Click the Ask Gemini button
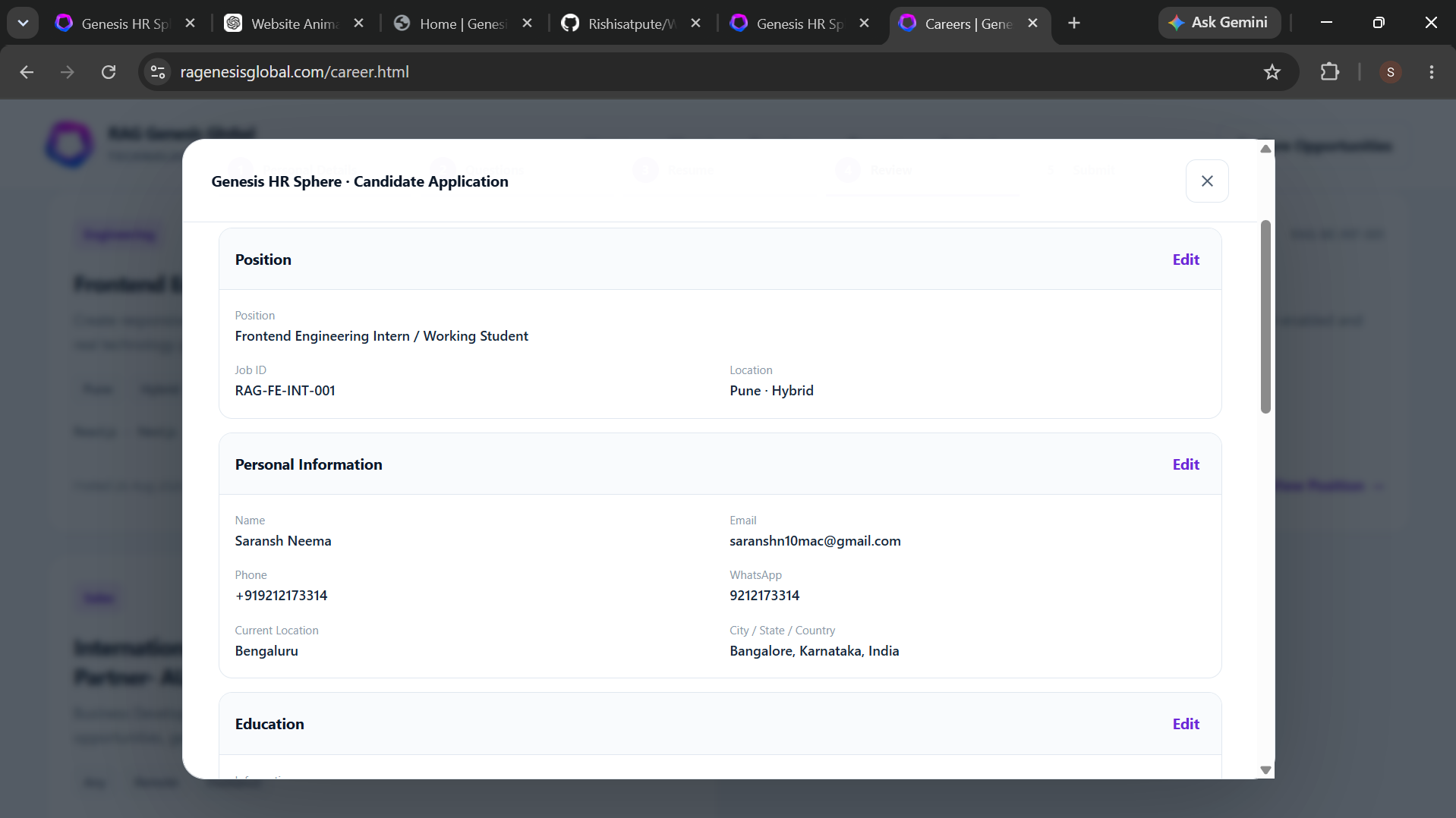The width and height of the screenshot is (1456, 818). [1219, 23]
